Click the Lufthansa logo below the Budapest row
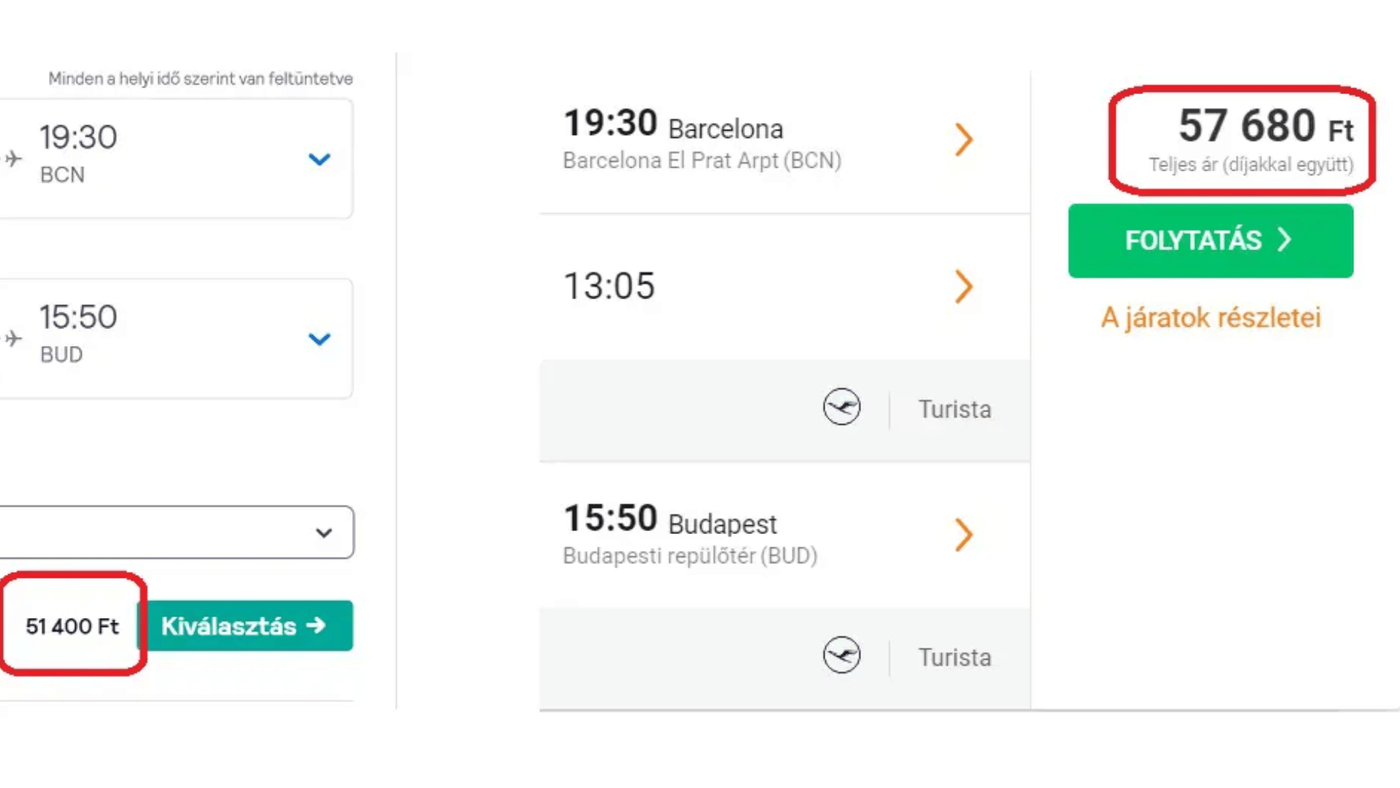The height and width of the screenshot is (788, 1400). [x=842, y=656]
